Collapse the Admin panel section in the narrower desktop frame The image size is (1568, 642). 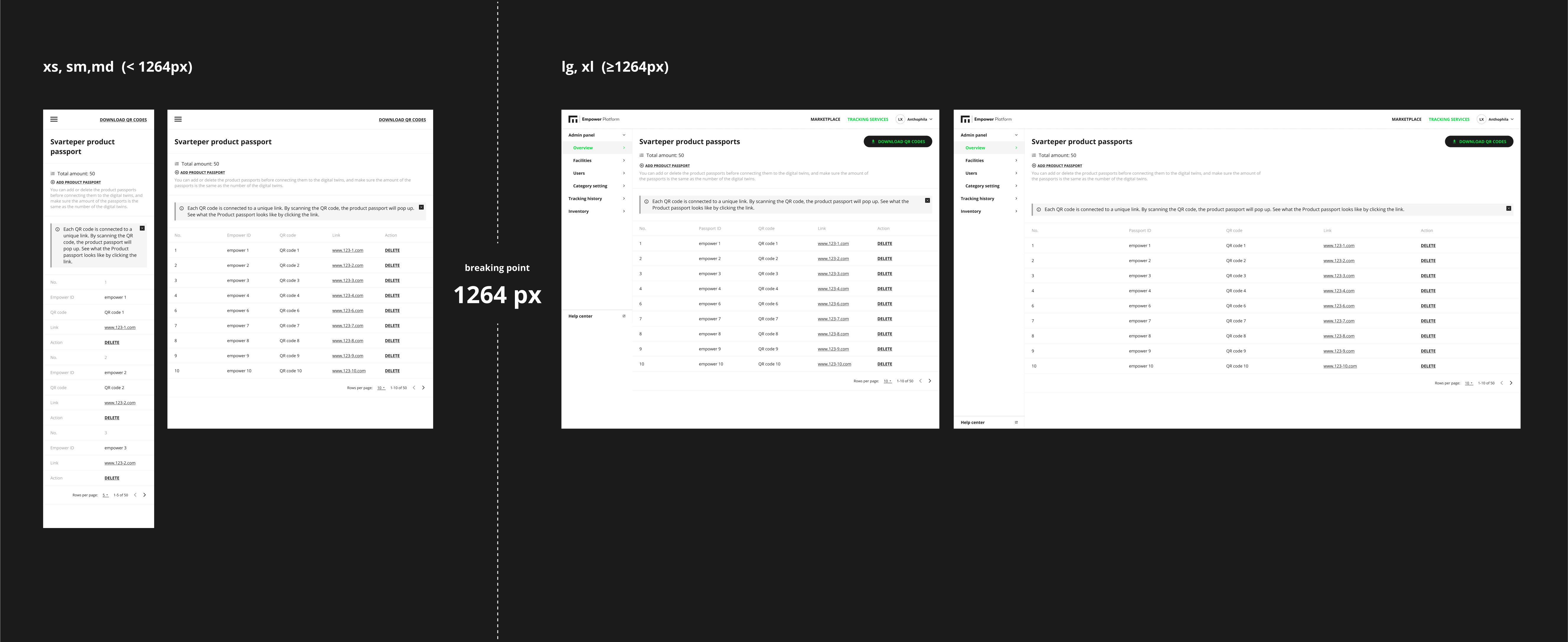coord(624,135)
